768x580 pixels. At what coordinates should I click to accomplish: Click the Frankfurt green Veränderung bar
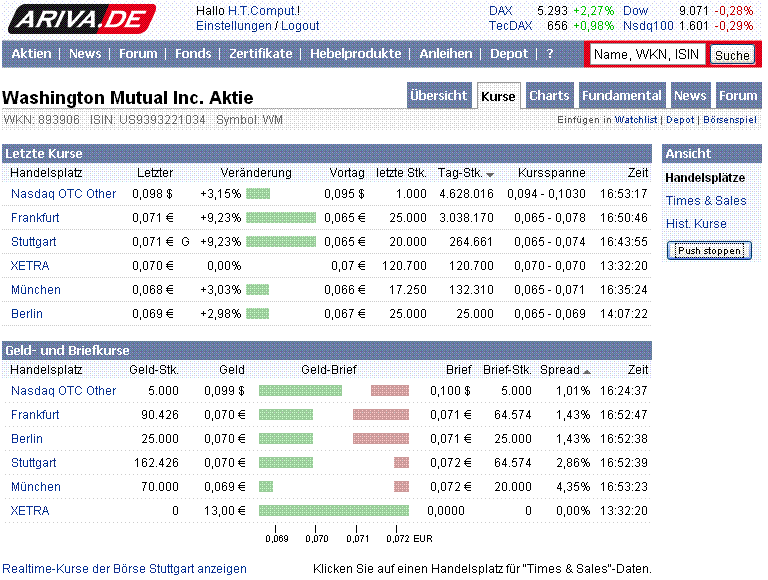click(281, 218)
